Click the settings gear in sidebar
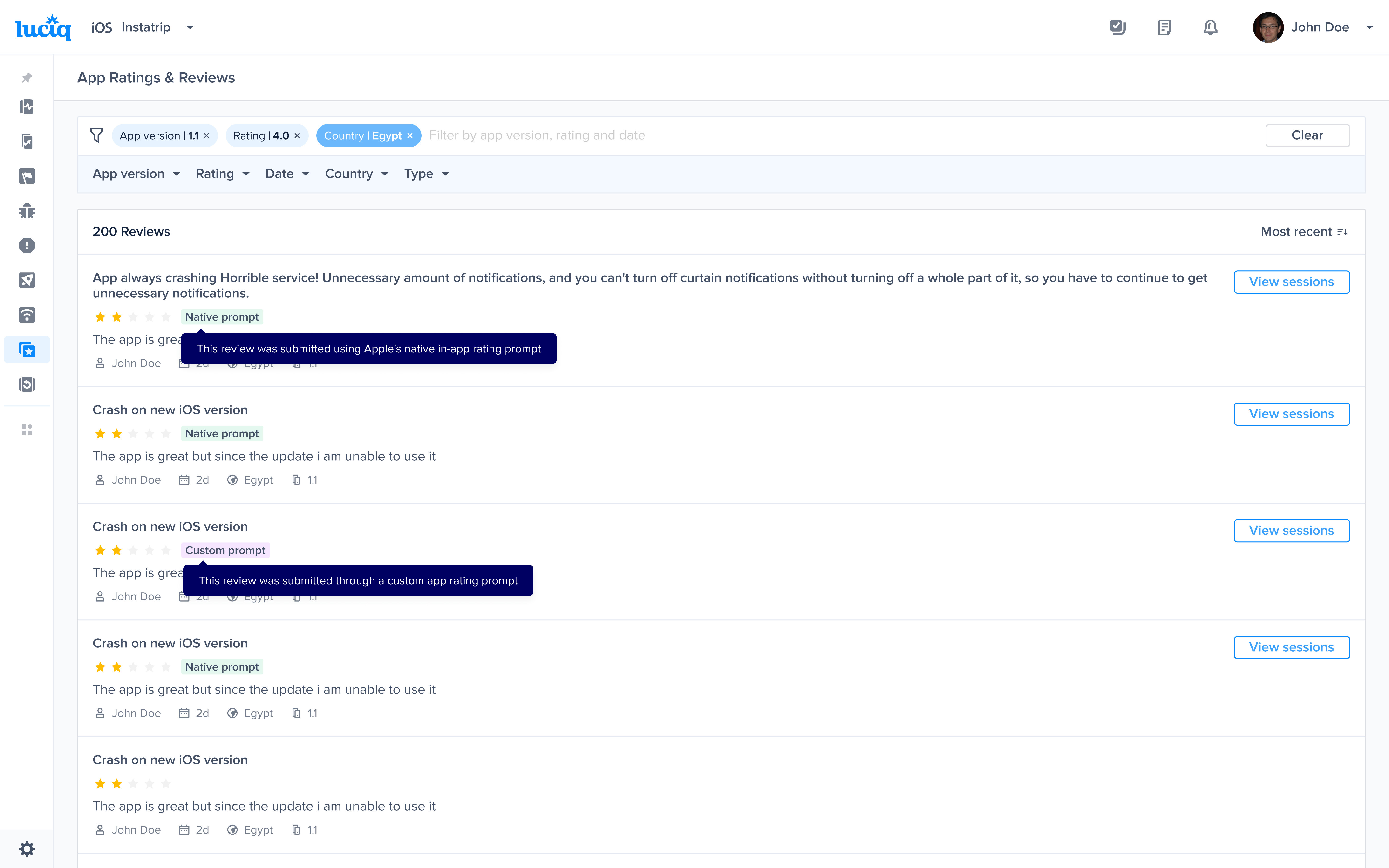 pos(27,848)
